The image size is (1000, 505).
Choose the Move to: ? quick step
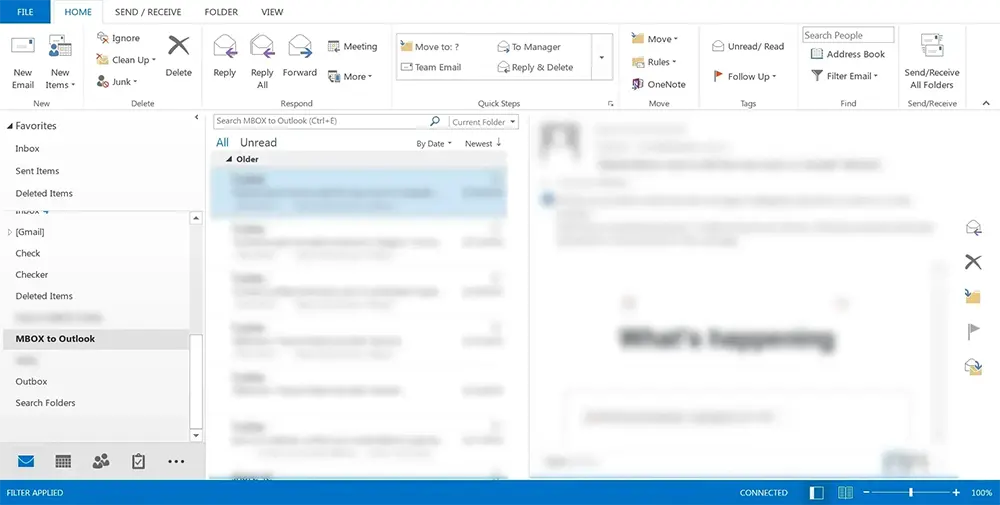coord(430,47)
